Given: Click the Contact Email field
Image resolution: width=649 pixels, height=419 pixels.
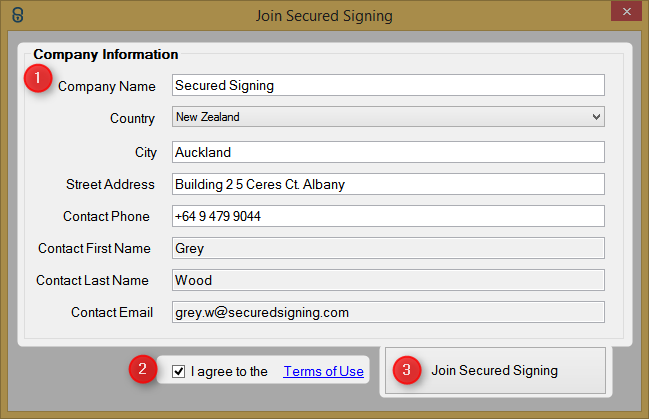Looking at the screenshot, I should (x=388, y=312).
